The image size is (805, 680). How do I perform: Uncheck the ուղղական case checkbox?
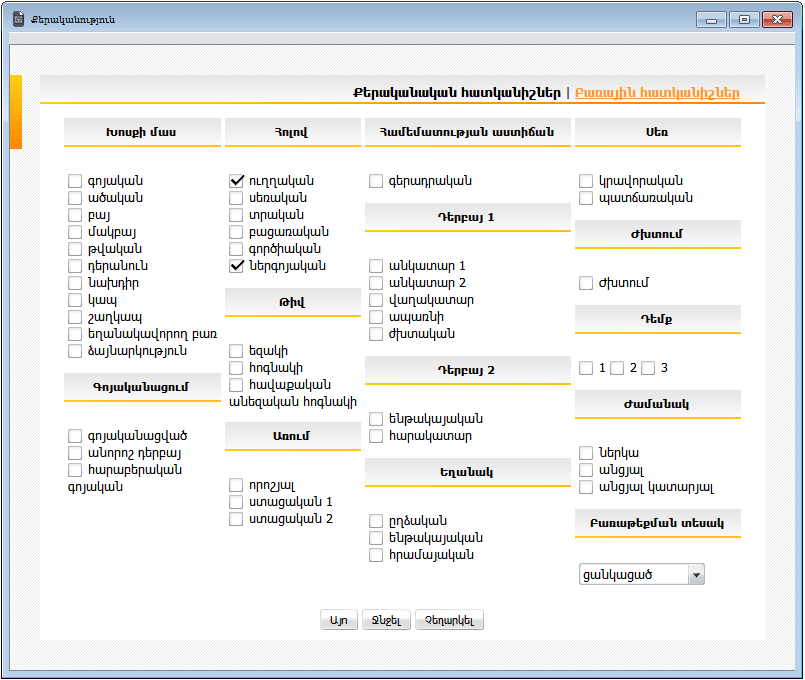click(236, 181)
